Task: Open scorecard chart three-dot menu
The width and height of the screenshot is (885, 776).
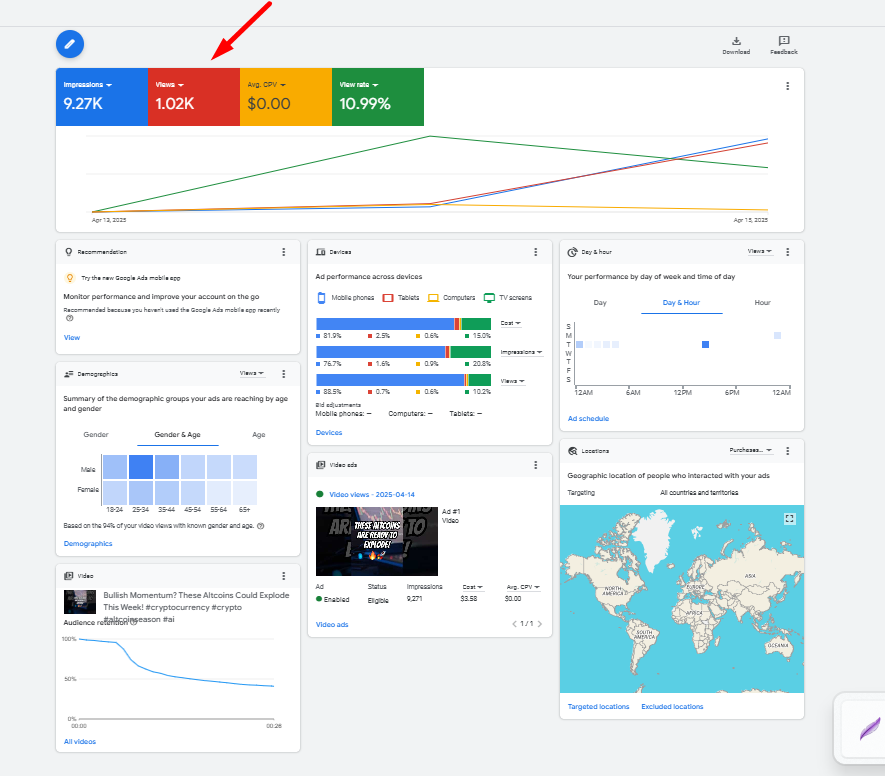Action: (x=788, y=86)
